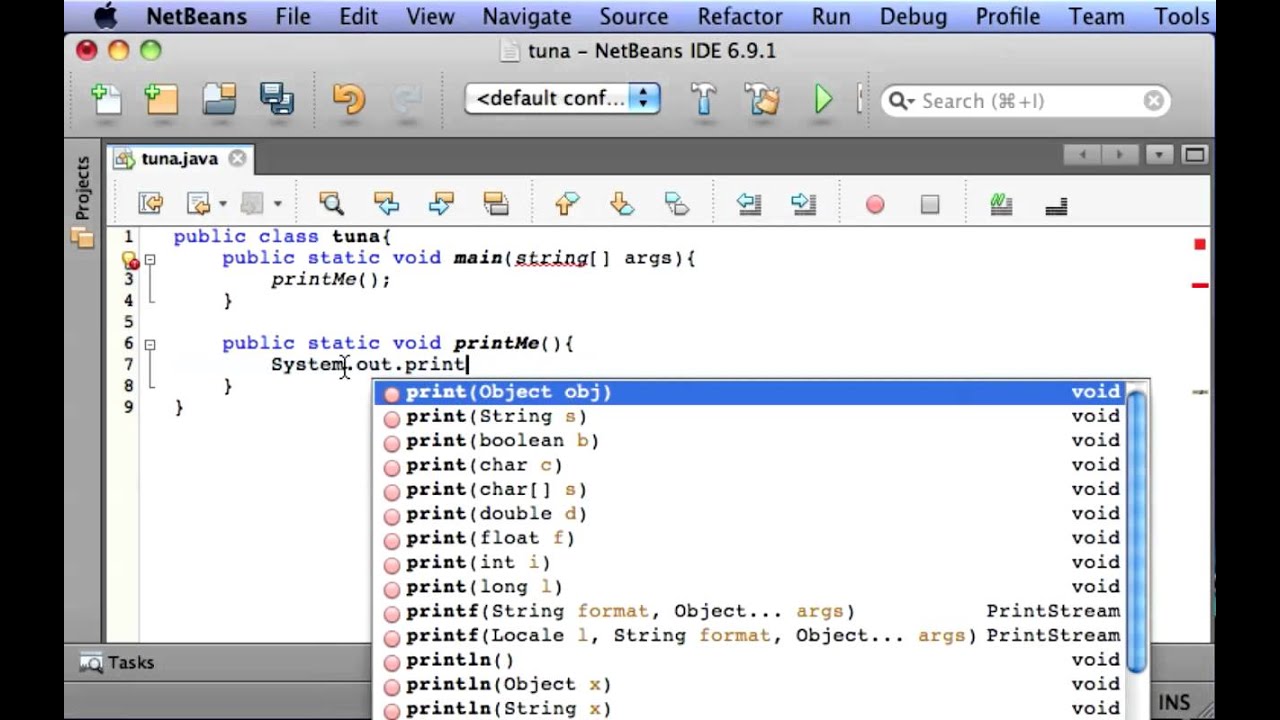Select print(Object obj) completion
This screenshot has height=720, width=1280.
coord(751,392)
